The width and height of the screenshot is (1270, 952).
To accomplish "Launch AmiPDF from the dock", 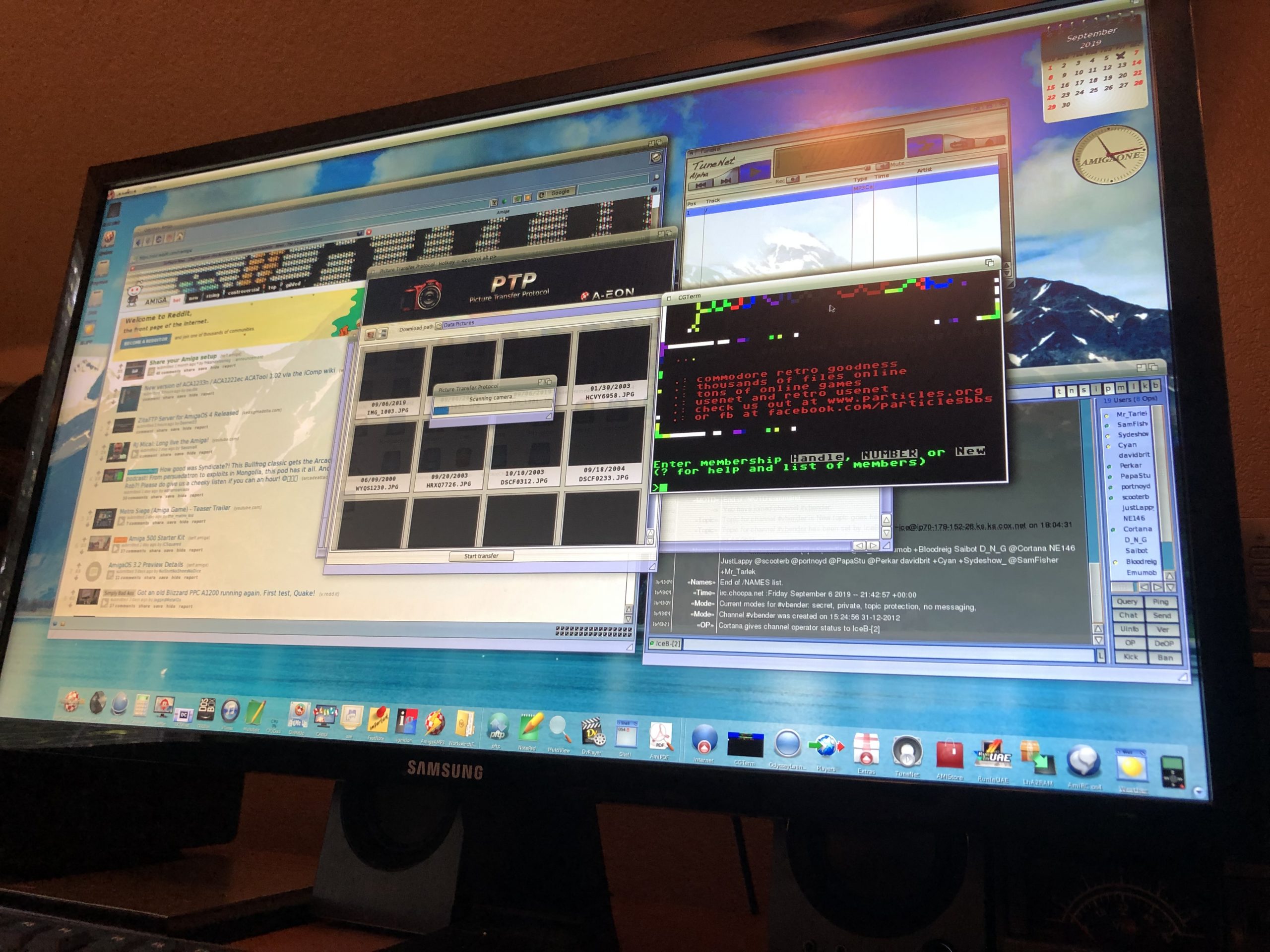I will click(x=660, y=736).
